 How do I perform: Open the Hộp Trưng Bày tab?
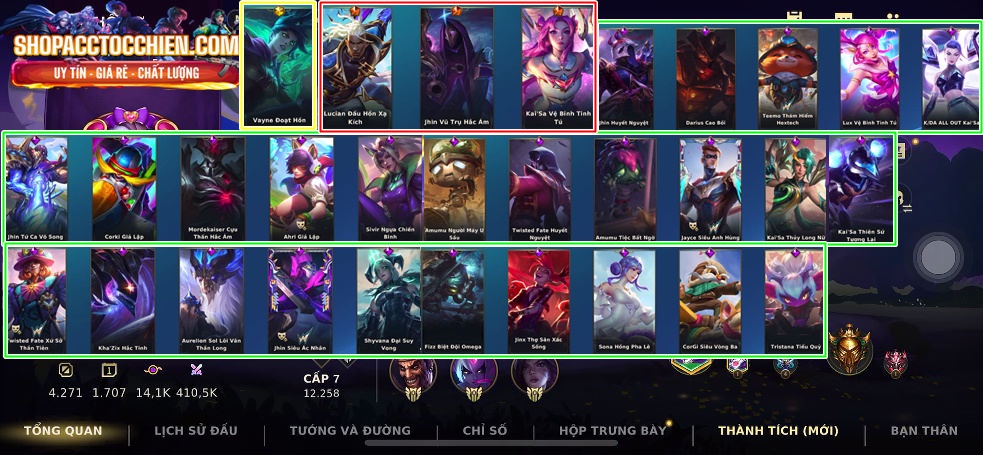[612, 431]
